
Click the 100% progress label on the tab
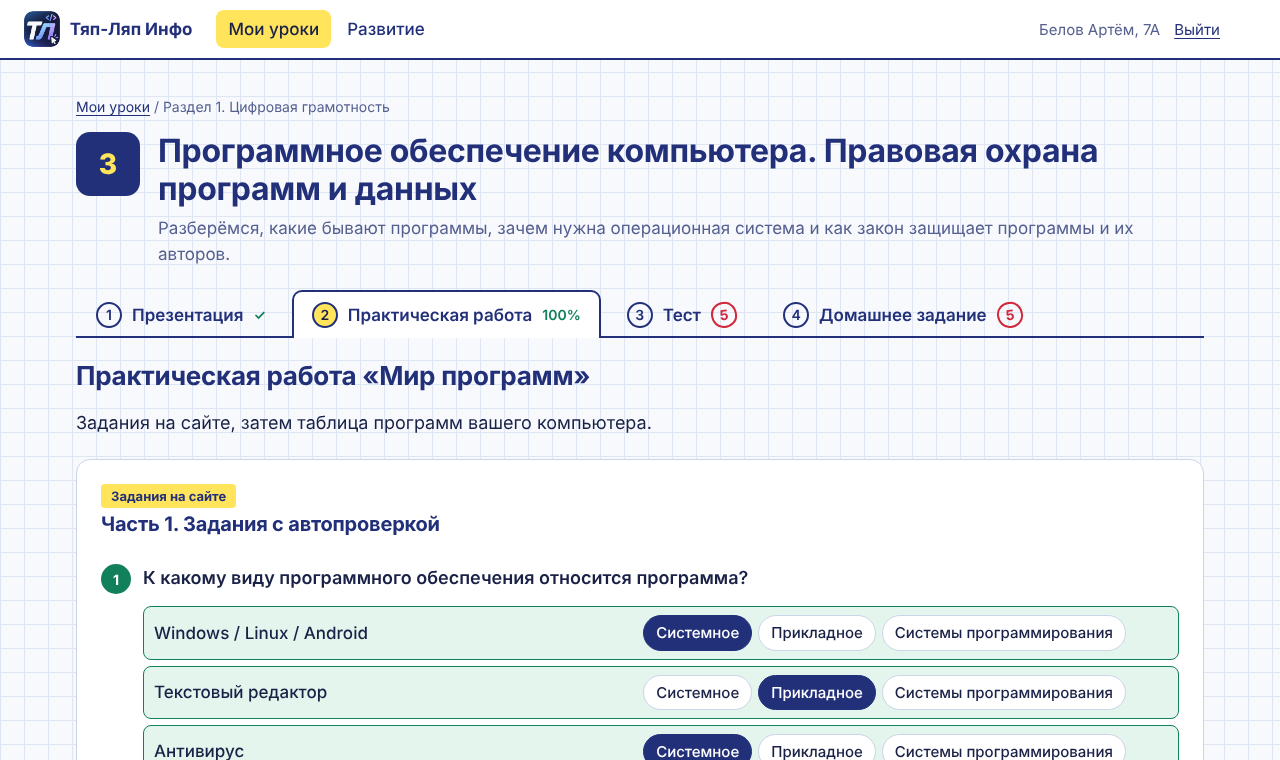(561, 315)
